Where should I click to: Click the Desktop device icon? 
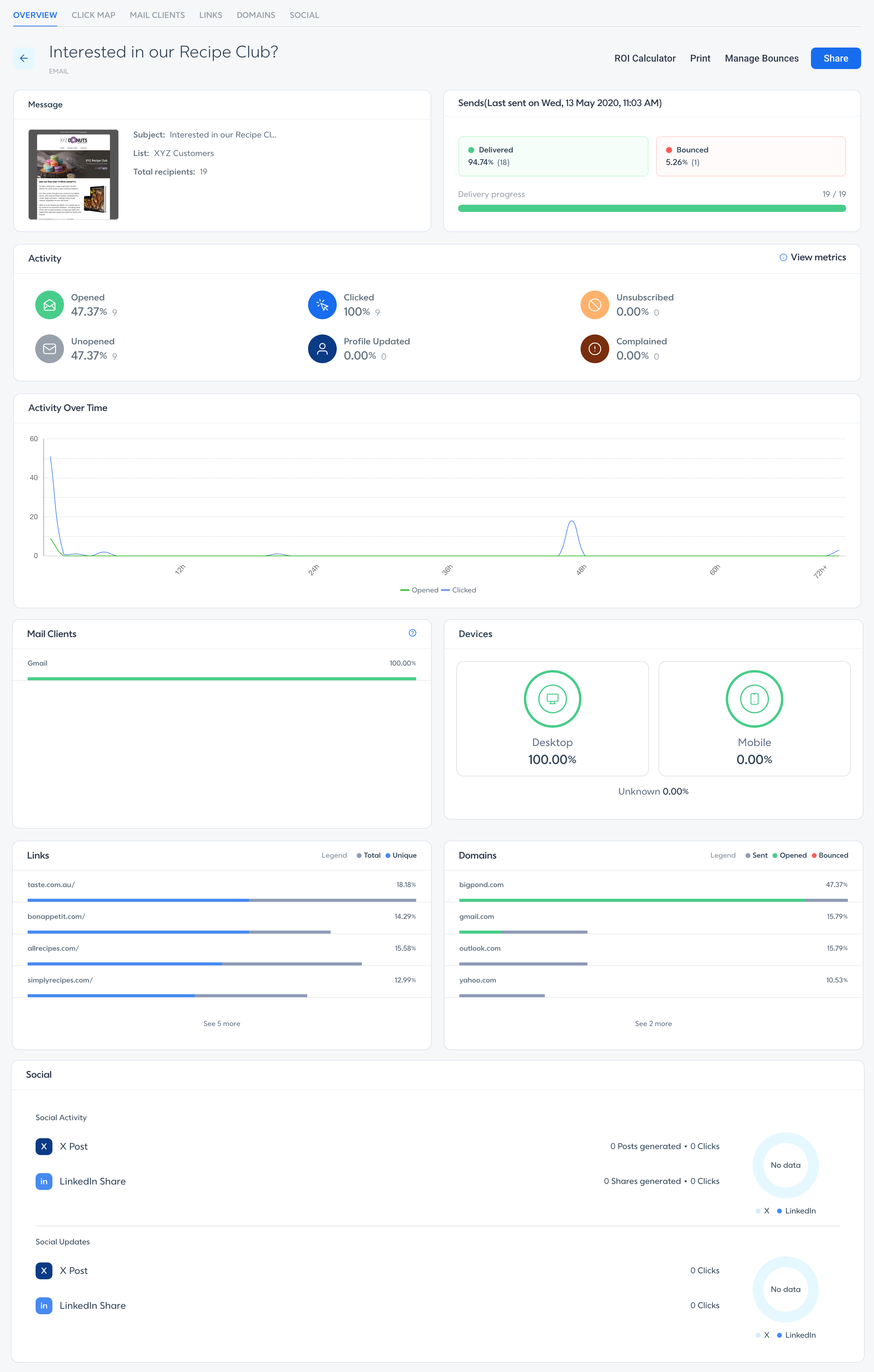[x=552, y=699]
